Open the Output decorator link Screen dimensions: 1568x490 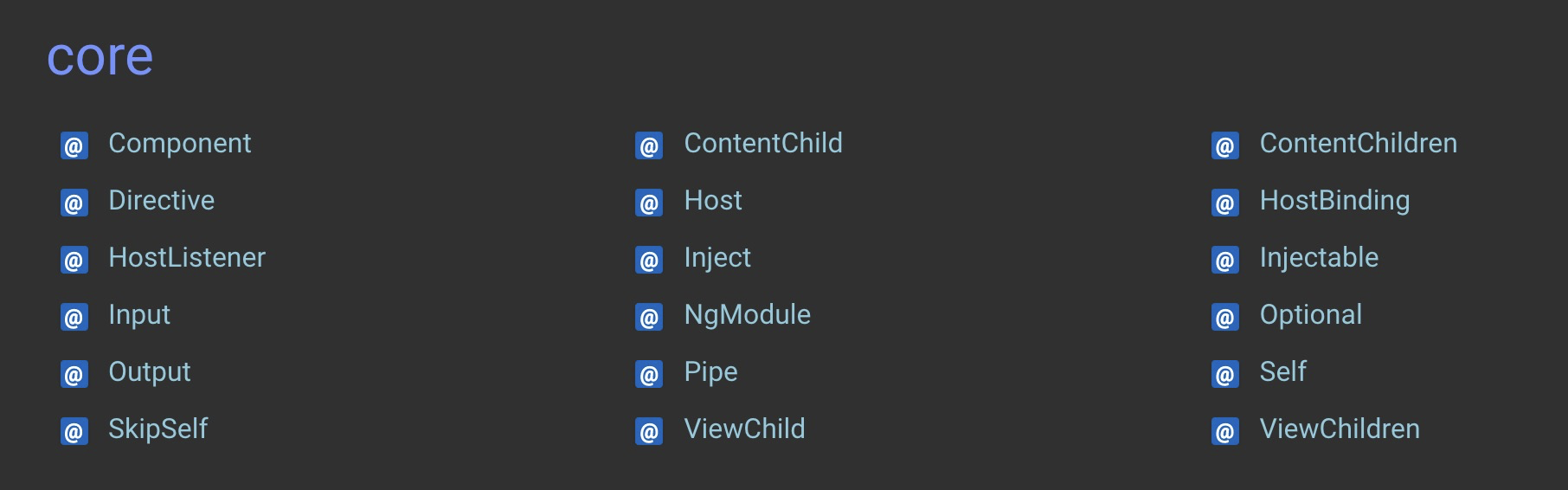pos(149,371)
